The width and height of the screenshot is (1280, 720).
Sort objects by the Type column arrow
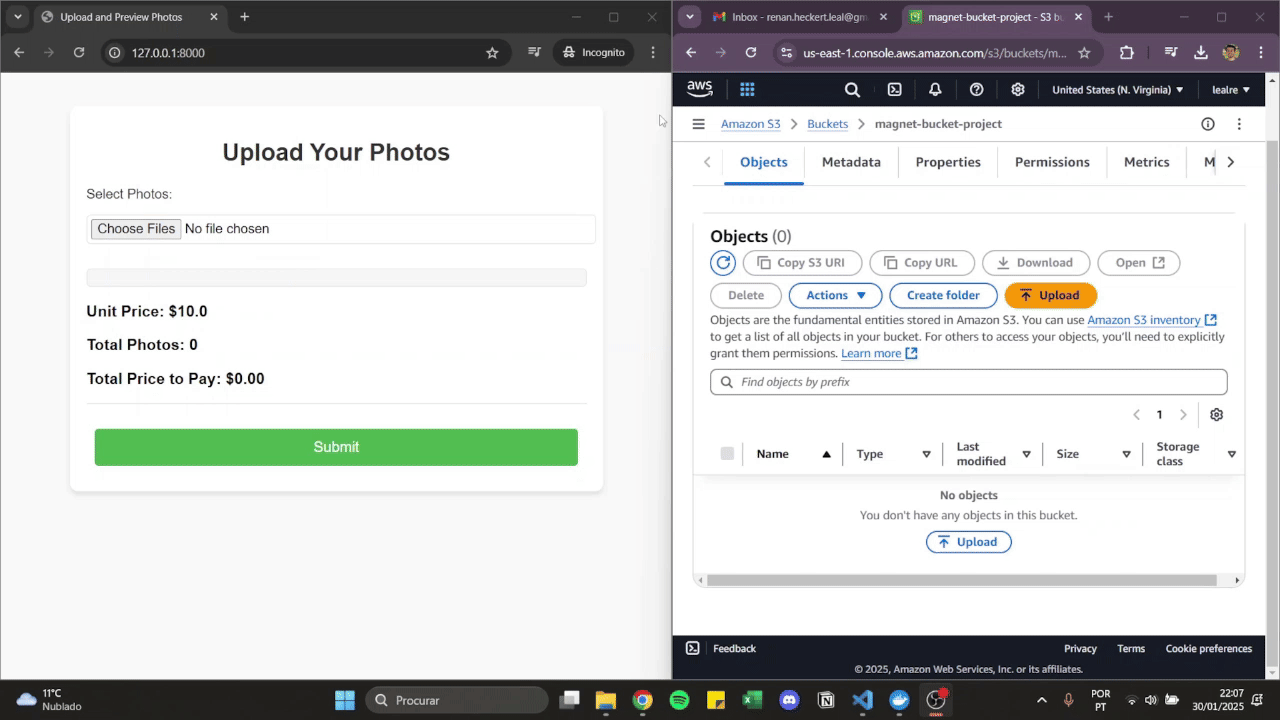pos(926,454)
